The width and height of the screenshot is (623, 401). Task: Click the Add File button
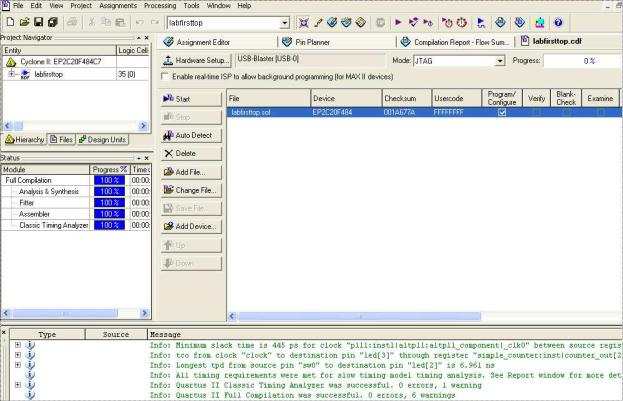point(191,172)
